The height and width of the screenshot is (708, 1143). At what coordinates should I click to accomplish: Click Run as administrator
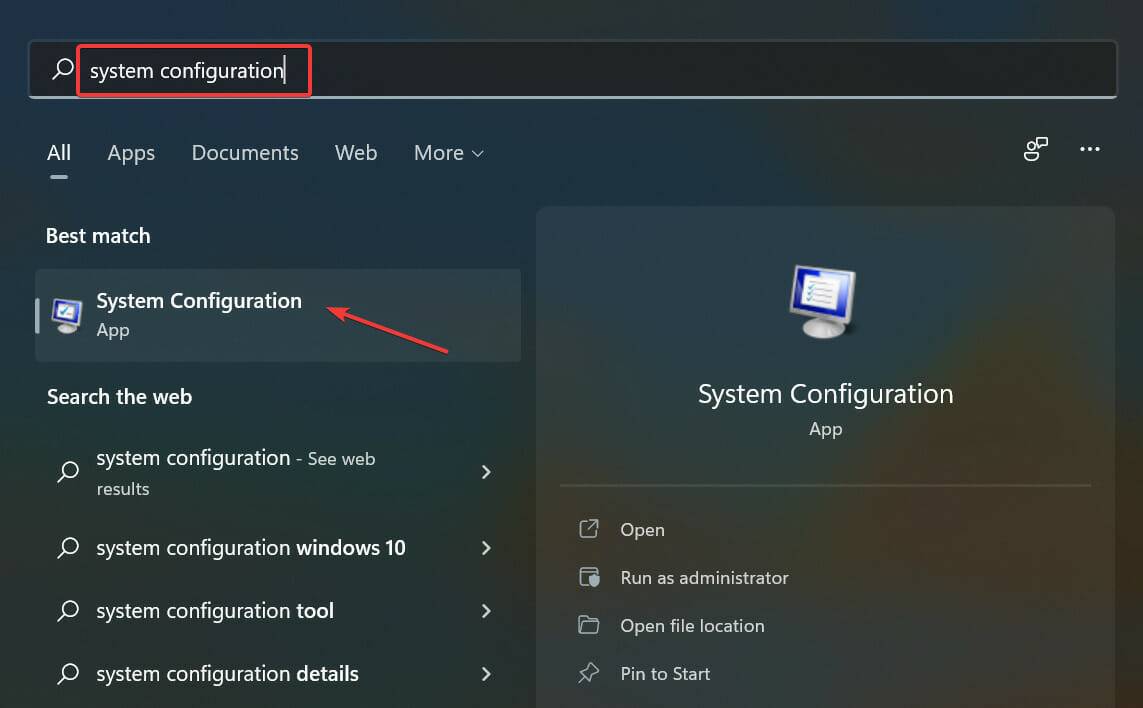pos(704,577)
